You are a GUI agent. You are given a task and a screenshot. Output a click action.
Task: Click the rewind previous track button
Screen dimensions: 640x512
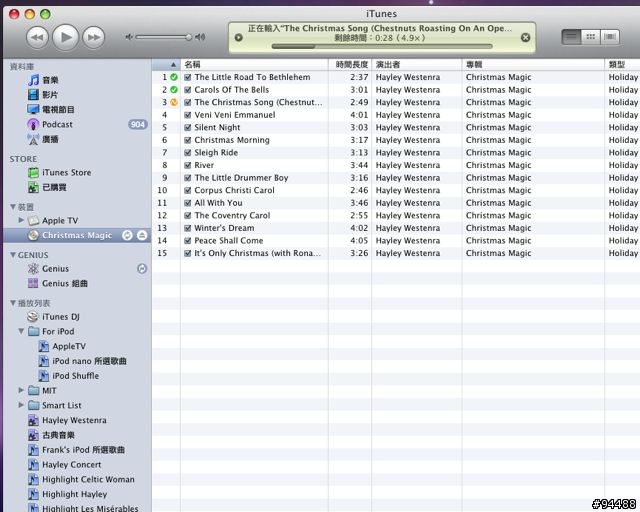click(x=37, y=38)
